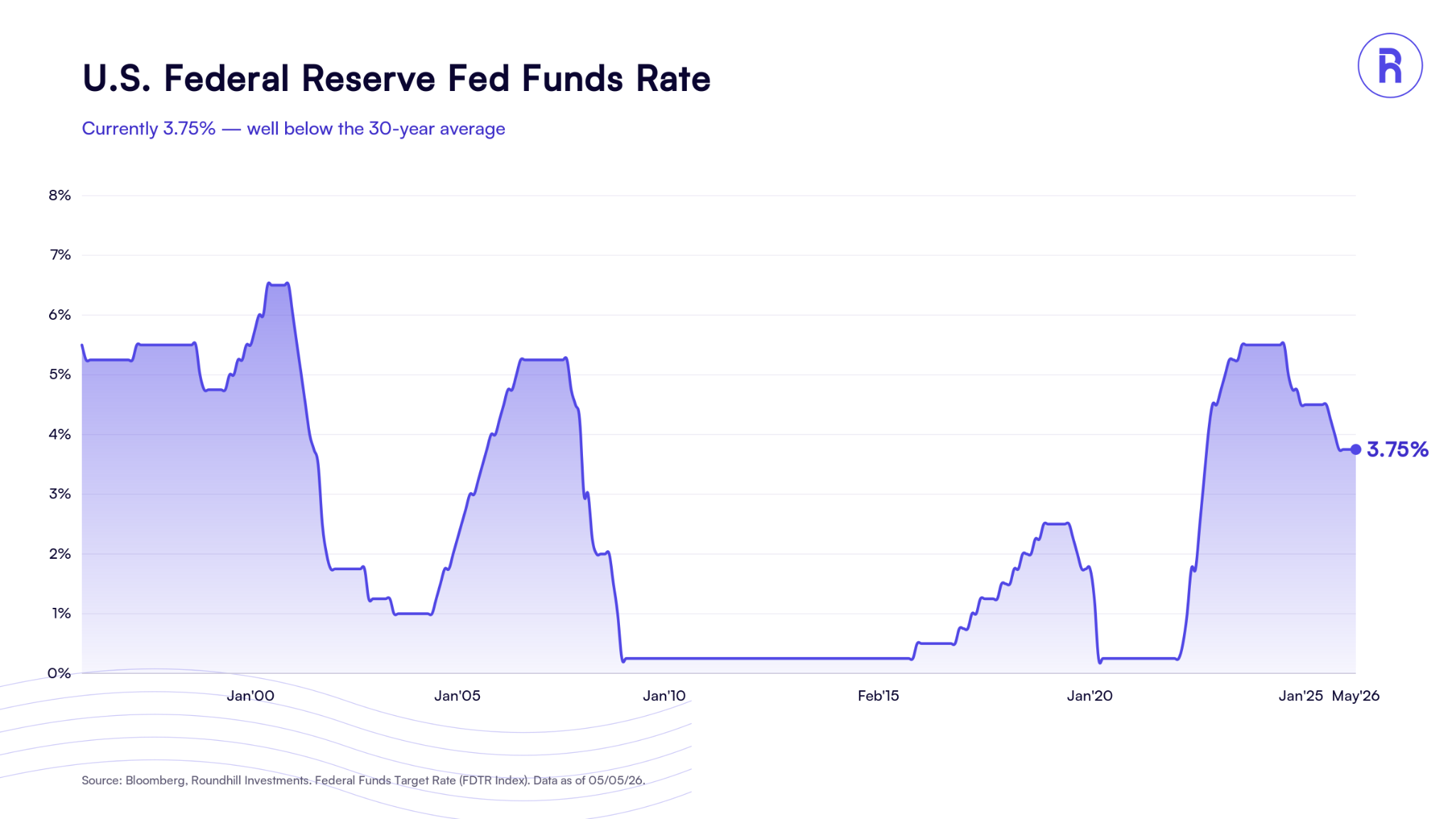The width and height of the screenshot is (1456, 819).
Task: Click the May'26 x-axis label
Action: 1355,696
